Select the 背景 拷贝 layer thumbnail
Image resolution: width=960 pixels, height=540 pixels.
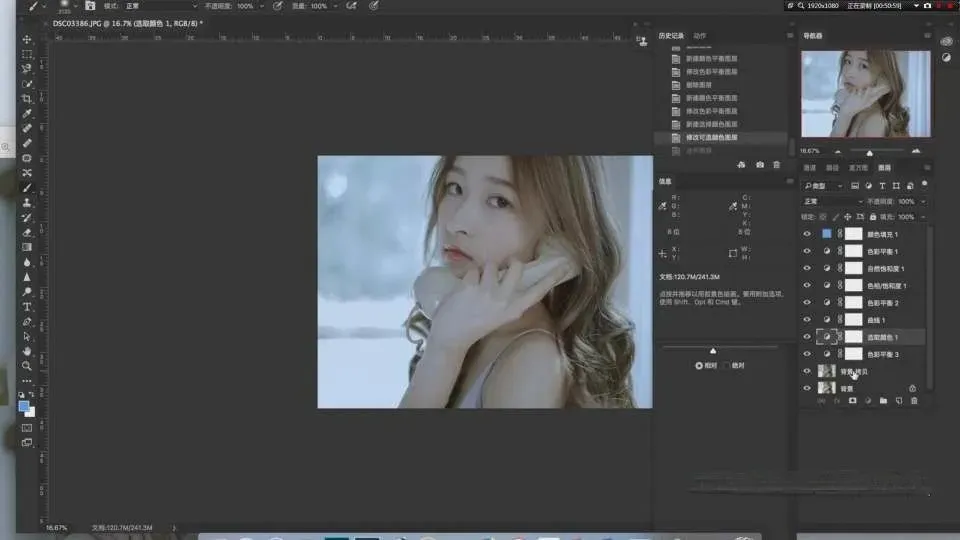click(827, 371)
